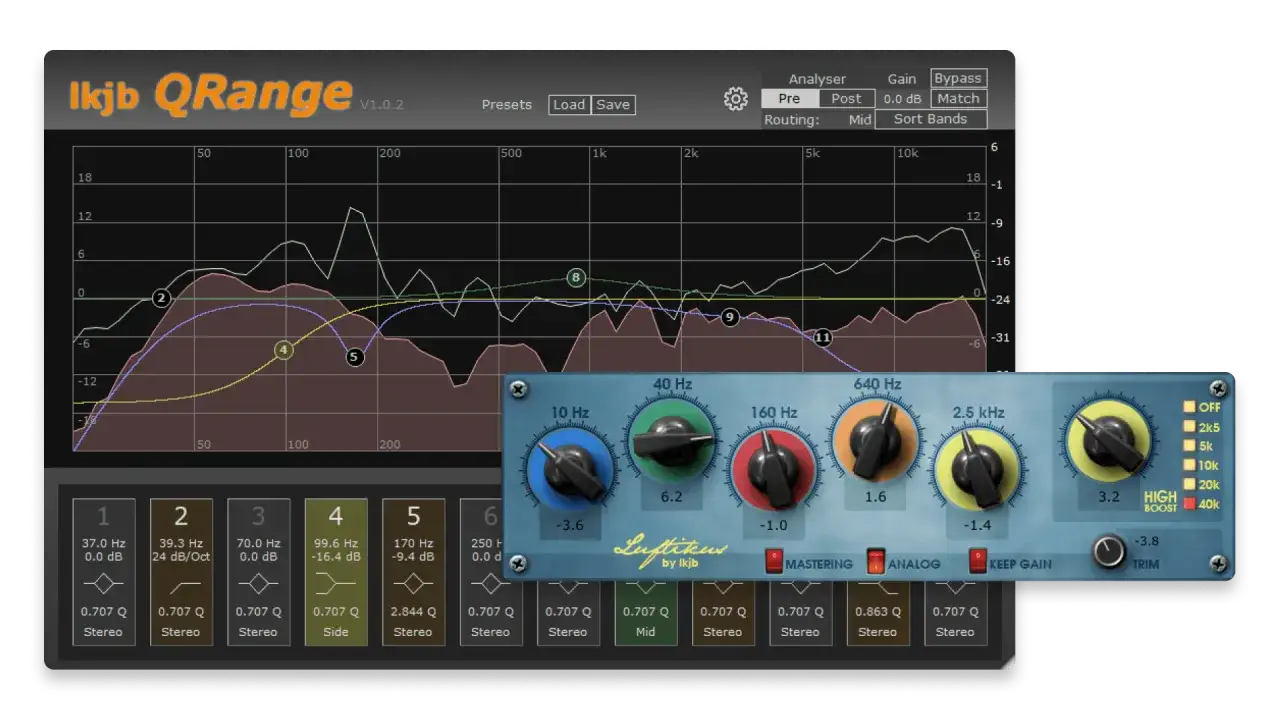Click the High Boost value field 3.2
Image resolution: width=1280 pixels, height=720 pixels.
click(x=1107, y=496)
